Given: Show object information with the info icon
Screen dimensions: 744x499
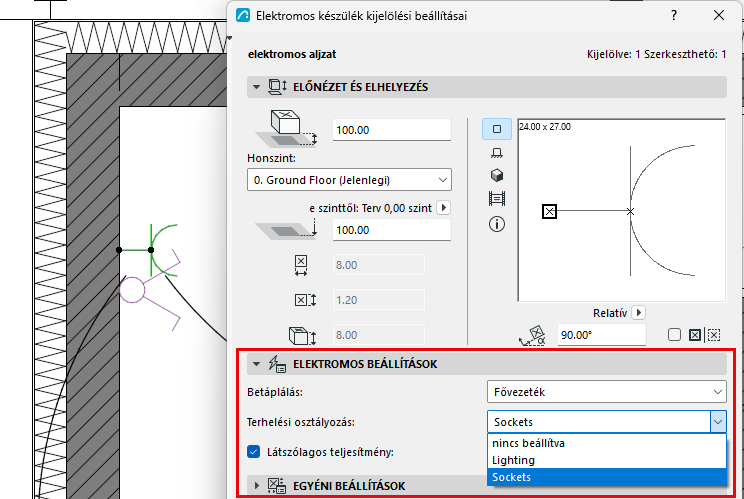Looking at the screenshot, I should 497,224.
